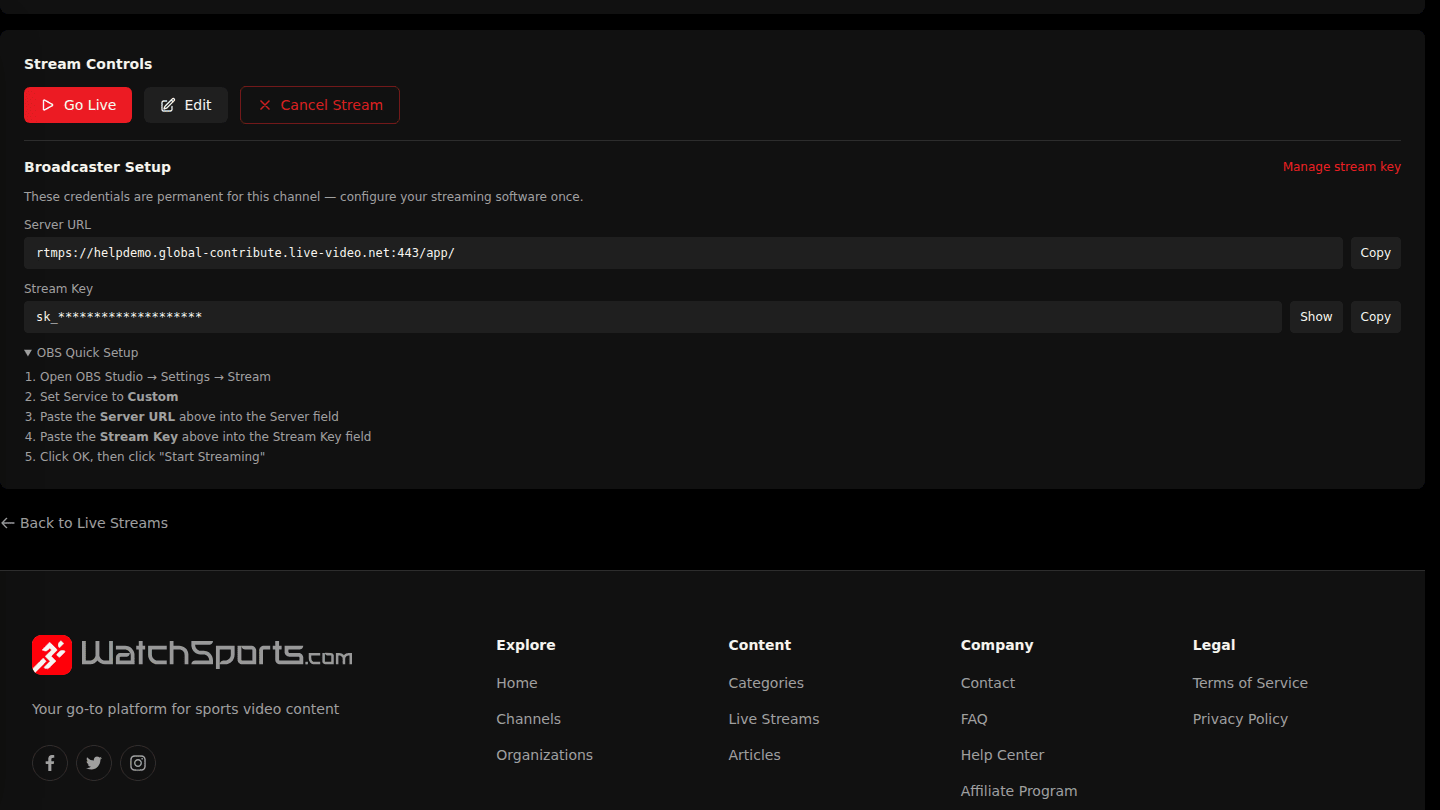Open the Twitter social icon
This screenshot has height=810, width=1440.
pyautogui.click(x=94, y=763)
